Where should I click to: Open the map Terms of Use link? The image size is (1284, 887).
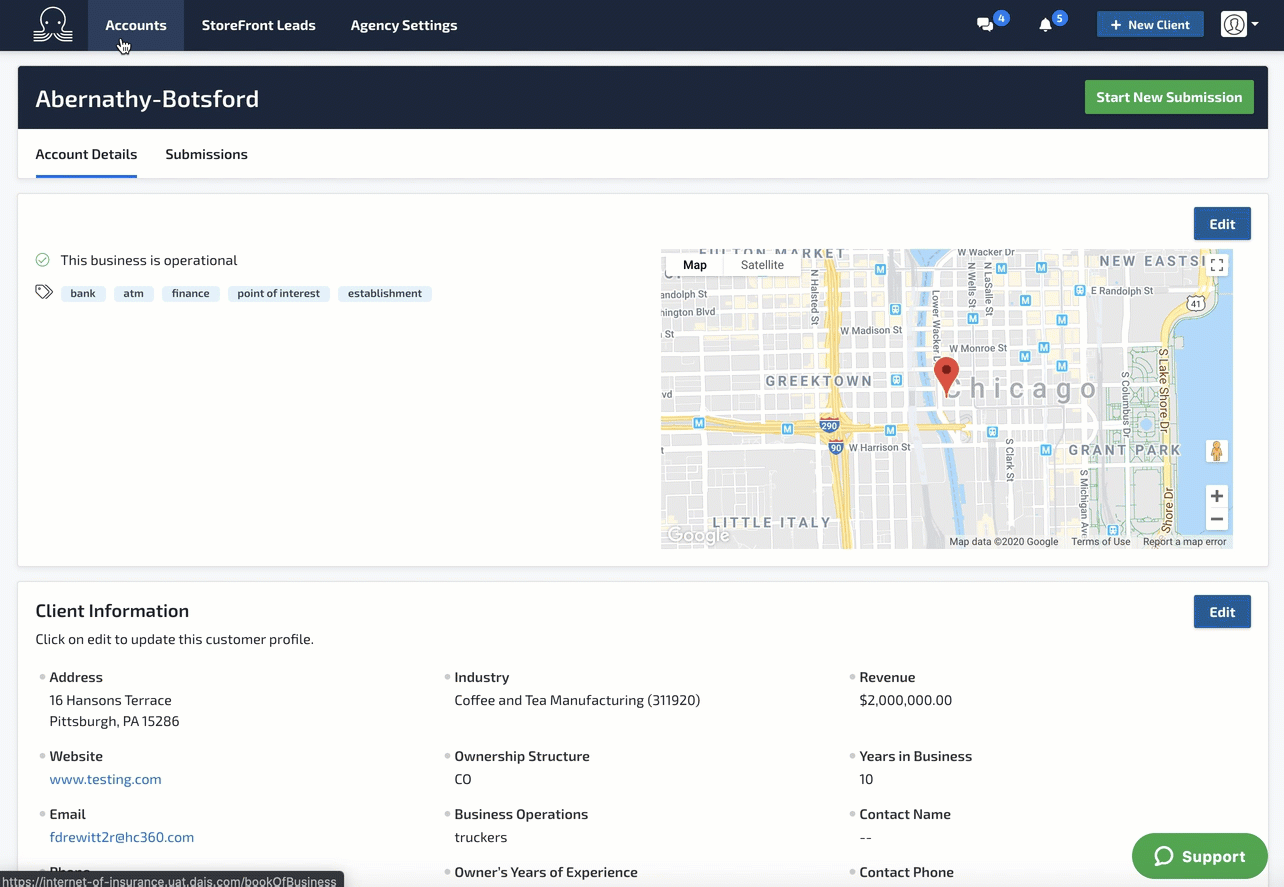click(1100, 542)
